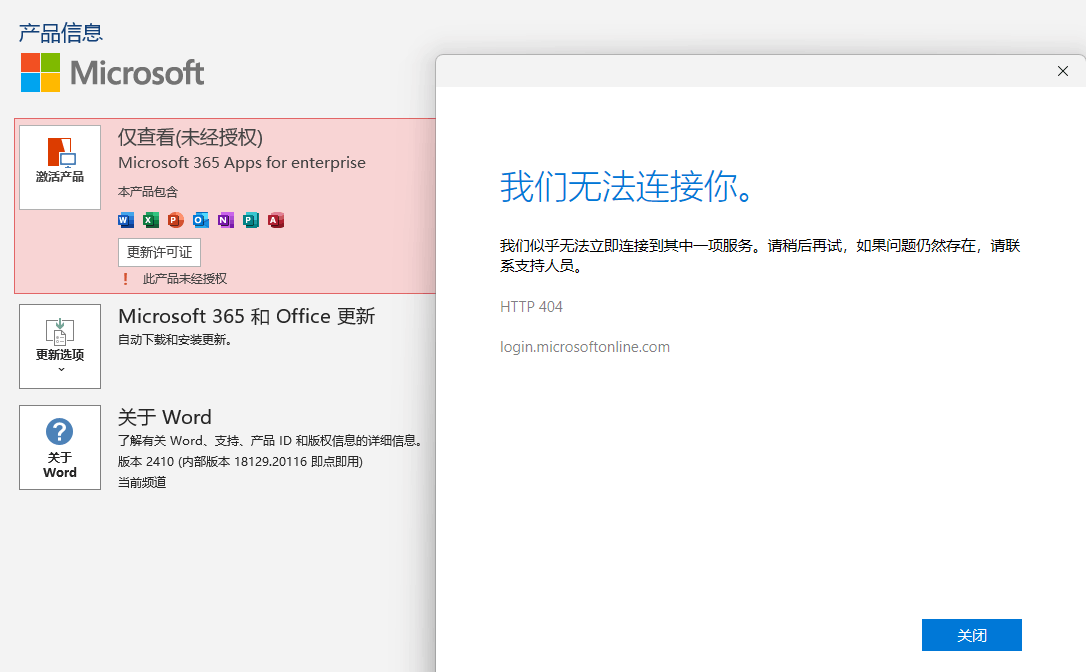
Task: Click the Word app icon in product list
Action: coord(126,220)
